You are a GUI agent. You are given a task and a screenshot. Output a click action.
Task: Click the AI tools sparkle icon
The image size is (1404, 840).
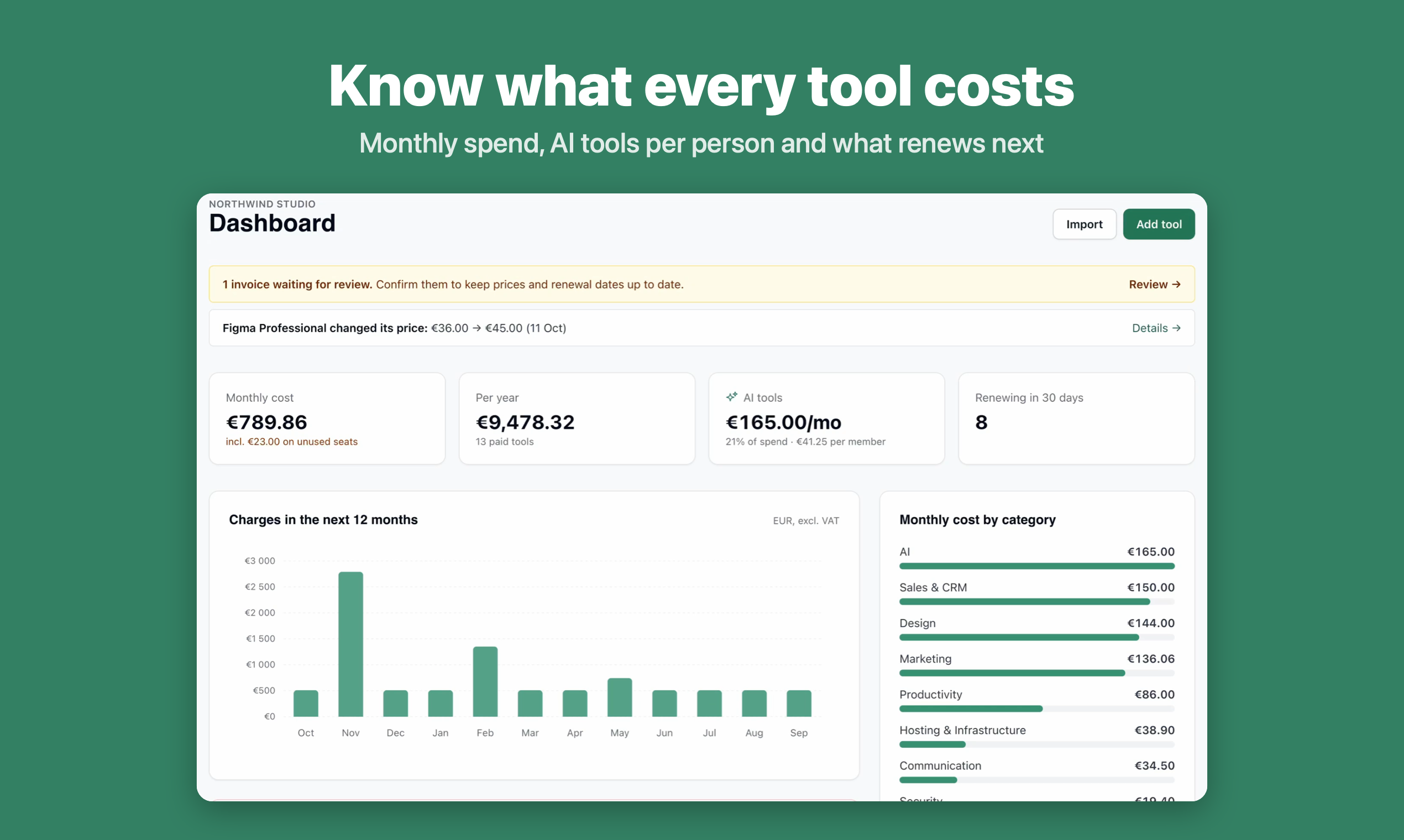(x=731, y=397)
